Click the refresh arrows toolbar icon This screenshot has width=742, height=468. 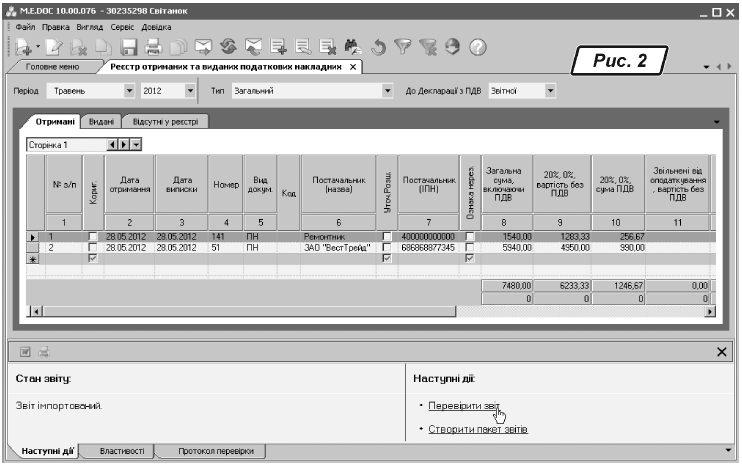(227, 47)
